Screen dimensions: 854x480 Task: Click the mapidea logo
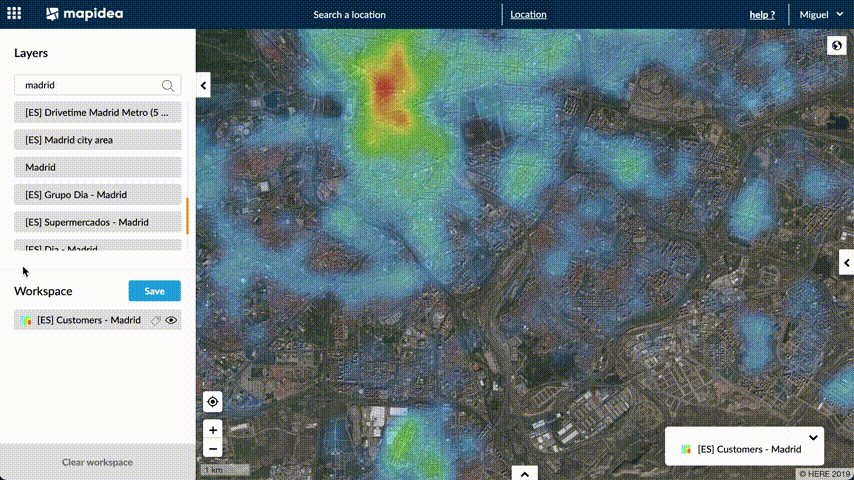click(84, 14)
